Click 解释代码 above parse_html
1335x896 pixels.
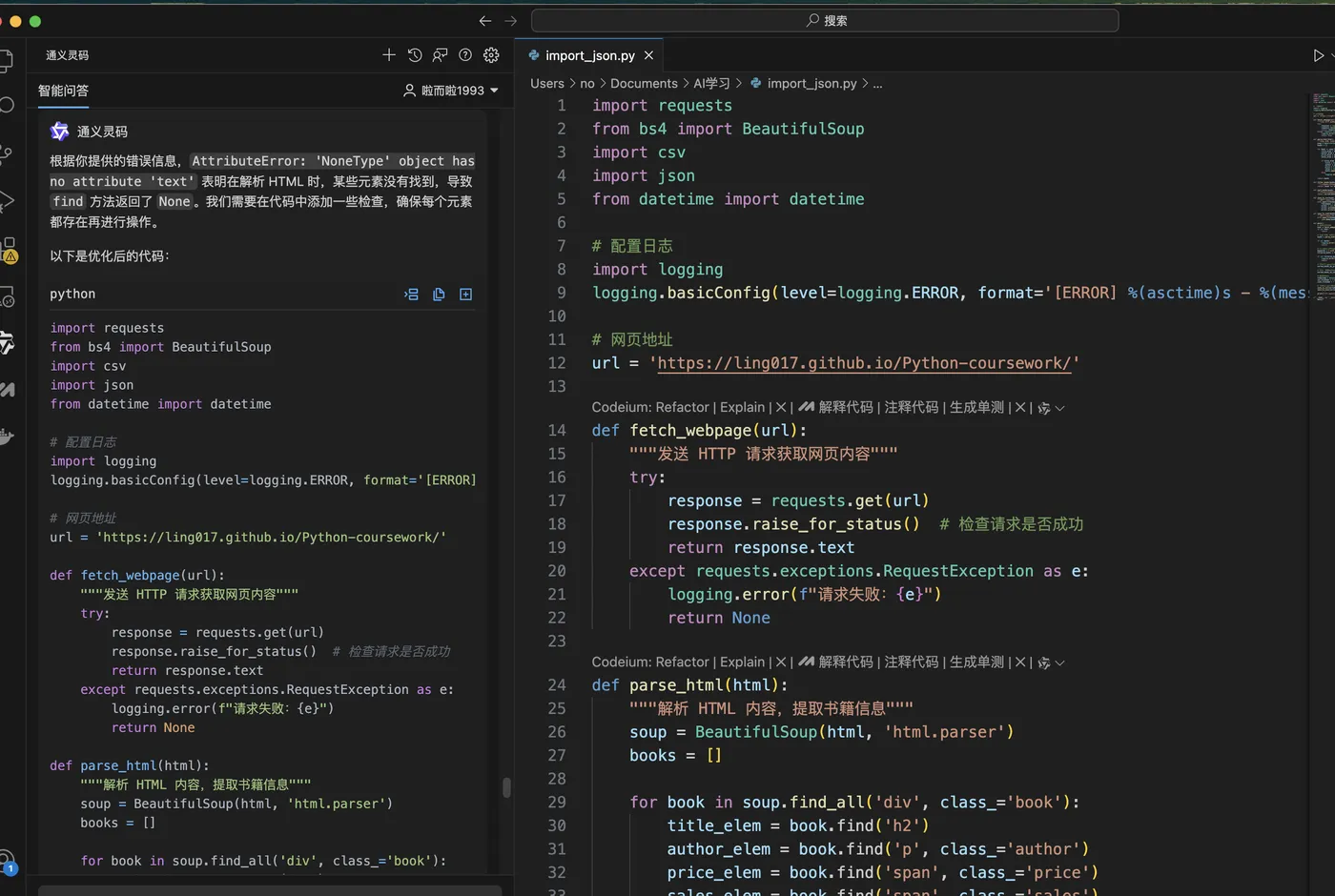[845, 662]
